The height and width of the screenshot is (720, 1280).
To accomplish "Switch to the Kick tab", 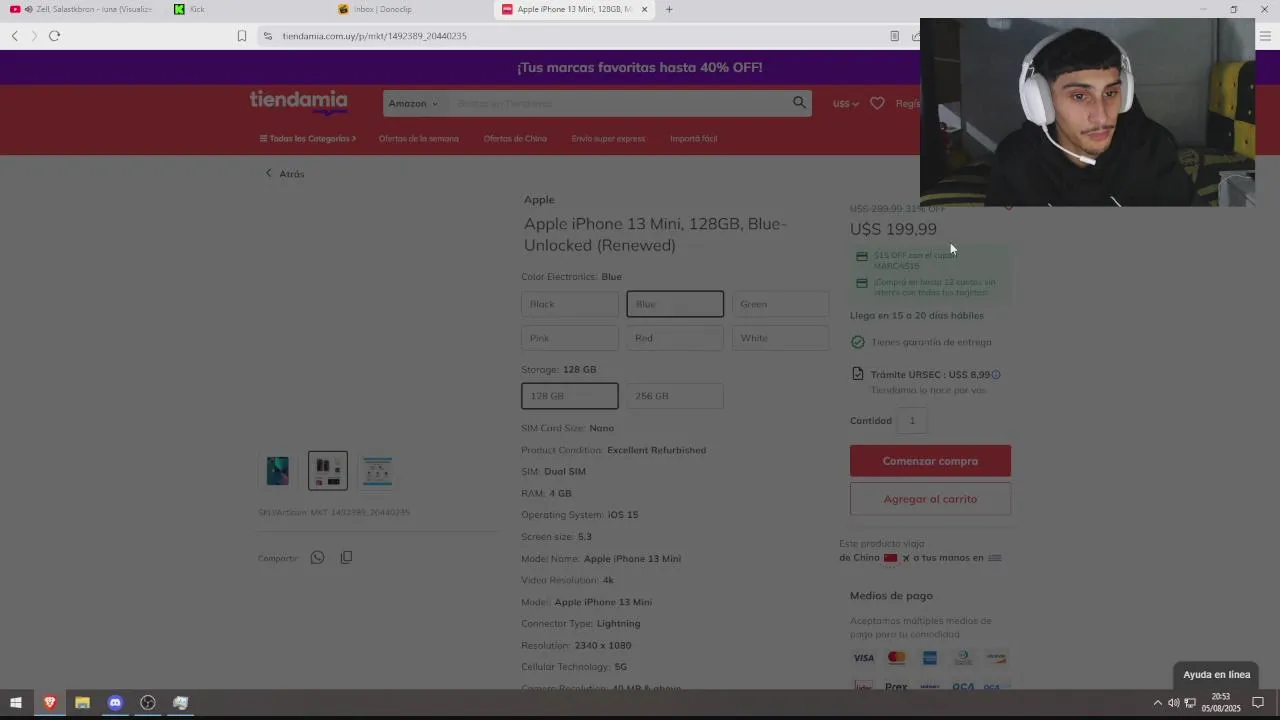I will [245, 9].
